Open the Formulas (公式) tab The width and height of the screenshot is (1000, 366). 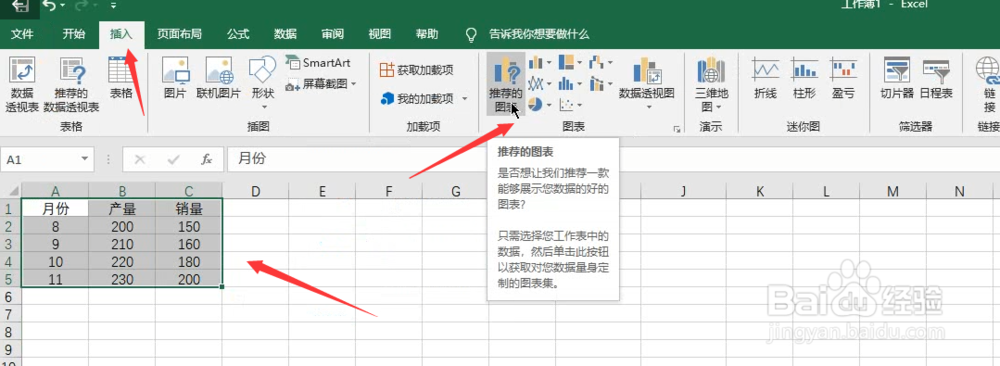238,34
